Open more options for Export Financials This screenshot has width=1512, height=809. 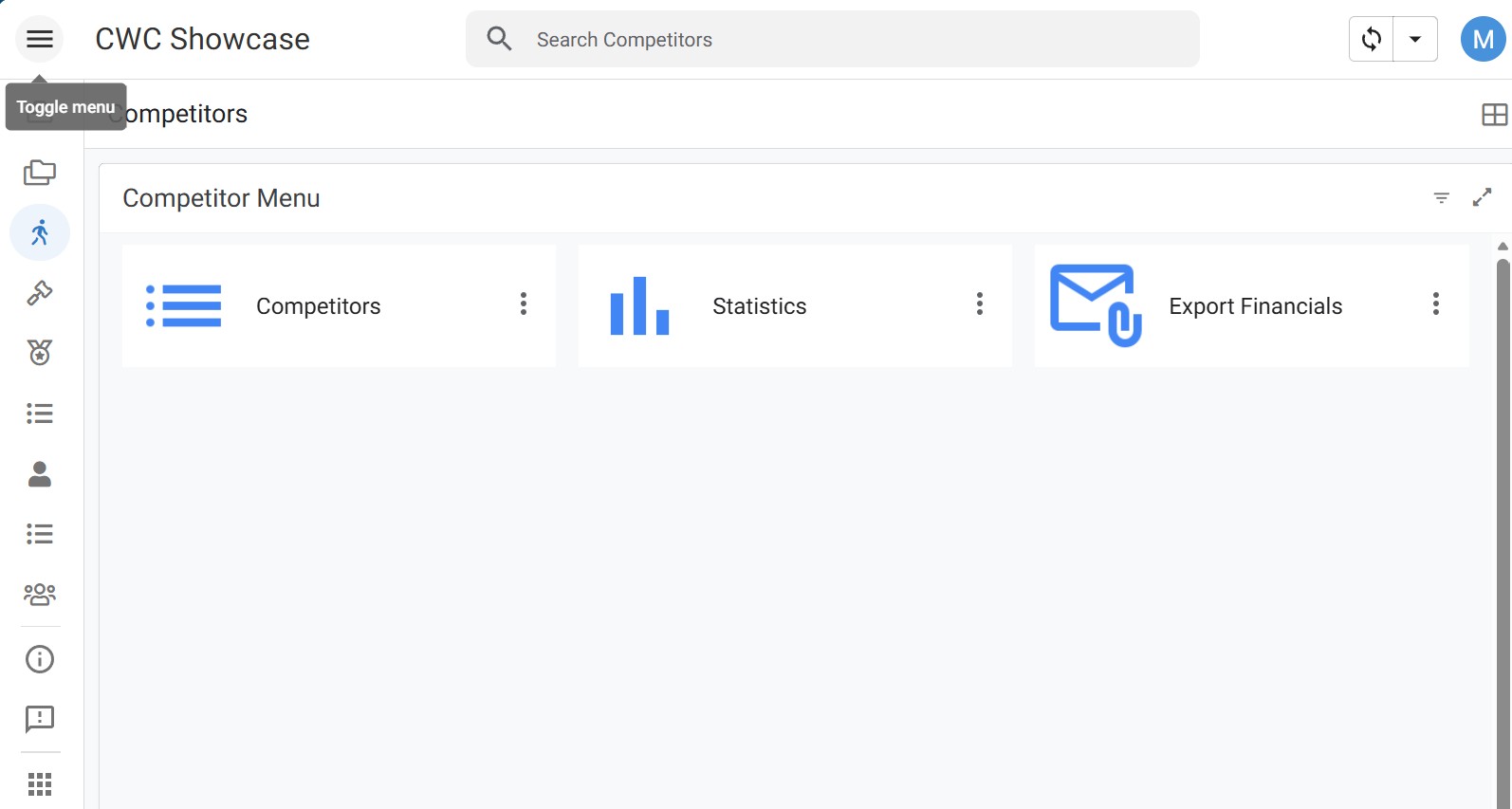(x=1435, y=303)
